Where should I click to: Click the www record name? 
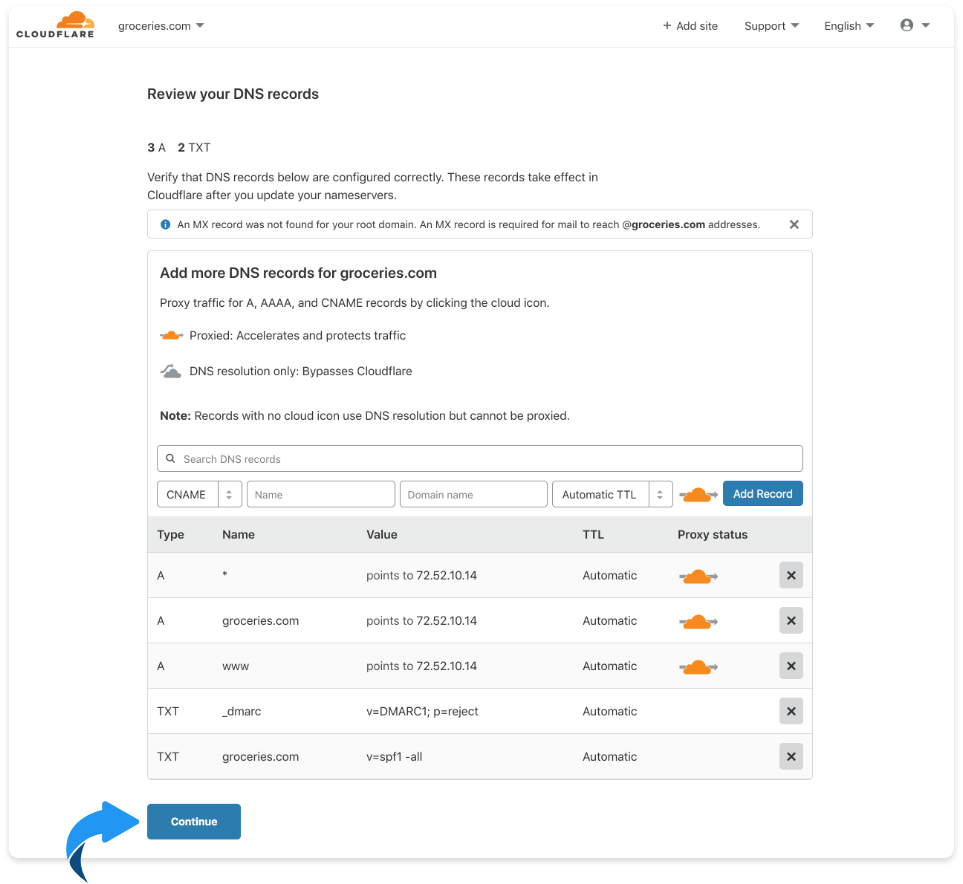point(236,666)
